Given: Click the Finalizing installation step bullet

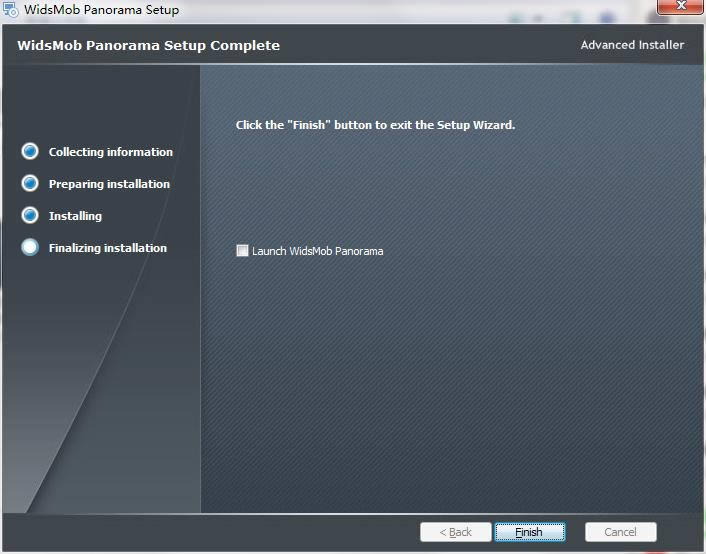Looking at the screenshot, I should (x=30, y=247).
